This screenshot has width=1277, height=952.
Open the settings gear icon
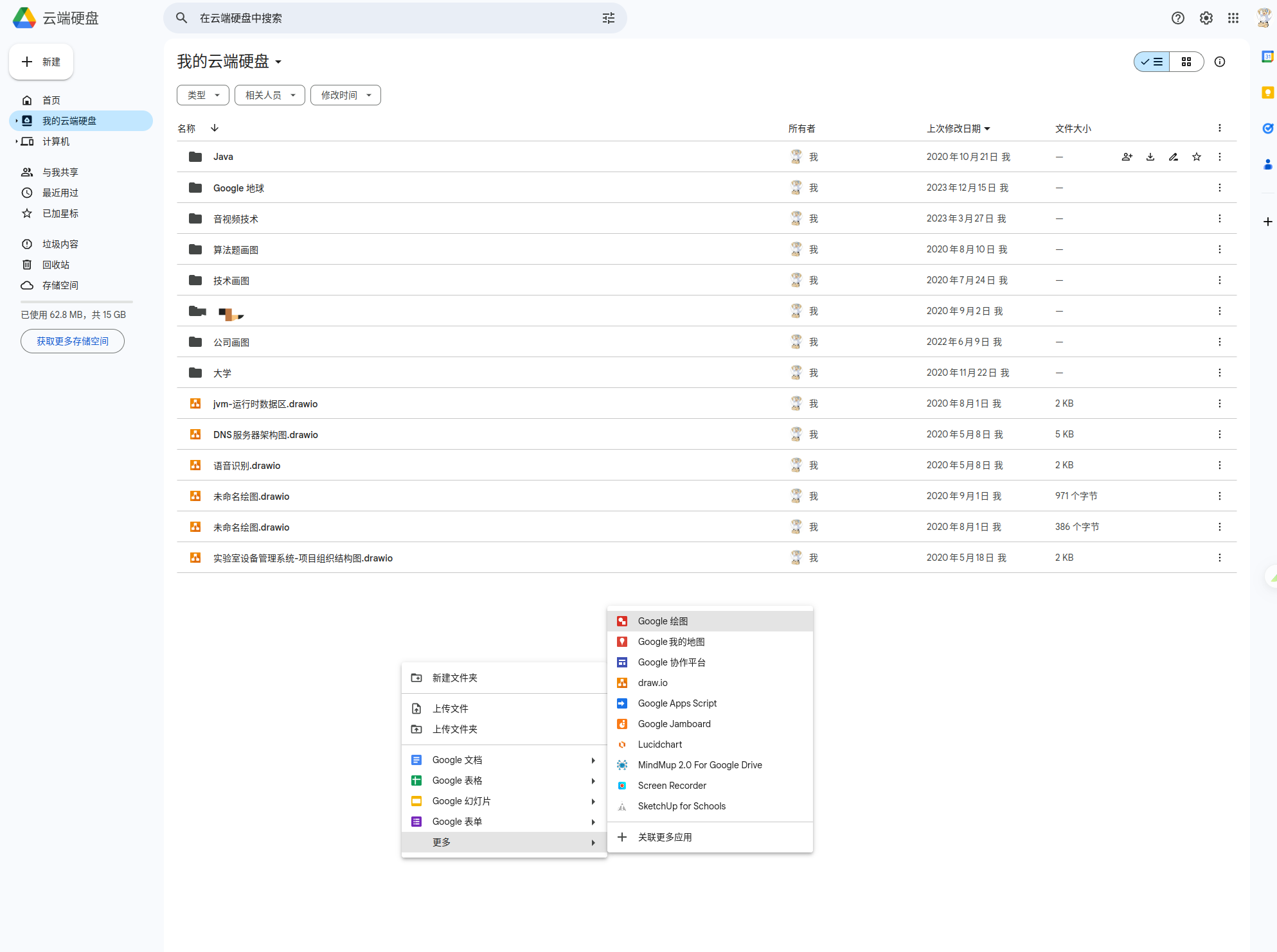tap(1206, 18)
